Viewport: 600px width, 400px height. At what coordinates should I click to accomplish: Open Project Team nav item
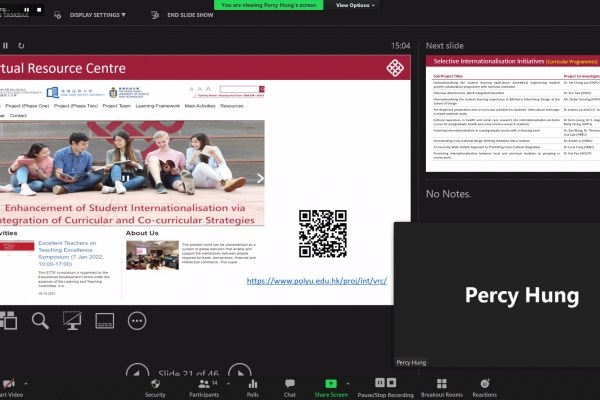117,106
